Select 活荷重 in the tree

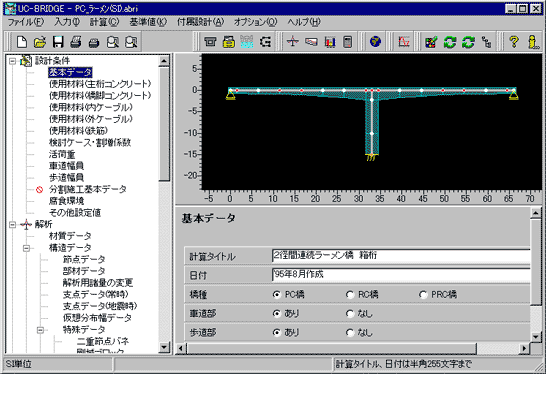62,154
